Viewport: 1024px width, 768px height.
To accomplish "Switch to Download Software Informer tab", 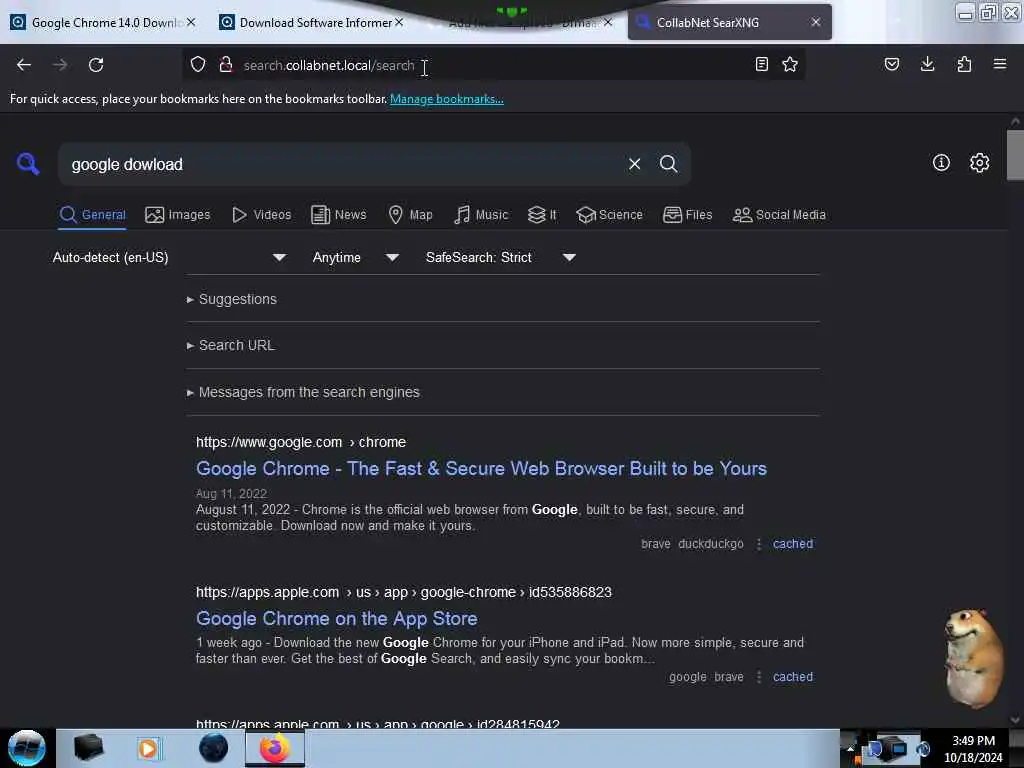I will [x=308, y=22].
